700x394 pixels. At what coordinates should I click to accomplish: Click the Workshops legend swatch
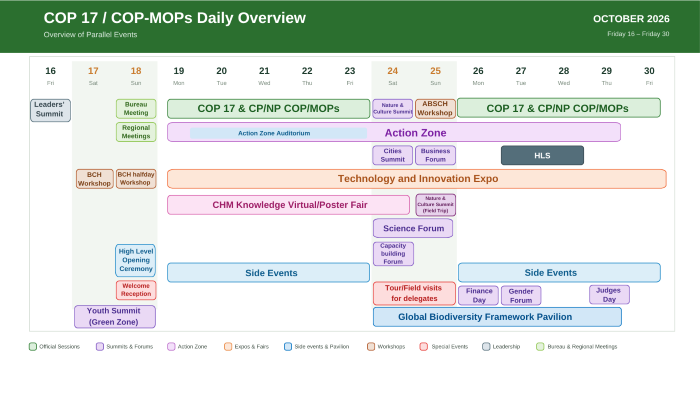click(x=371, y=347)
